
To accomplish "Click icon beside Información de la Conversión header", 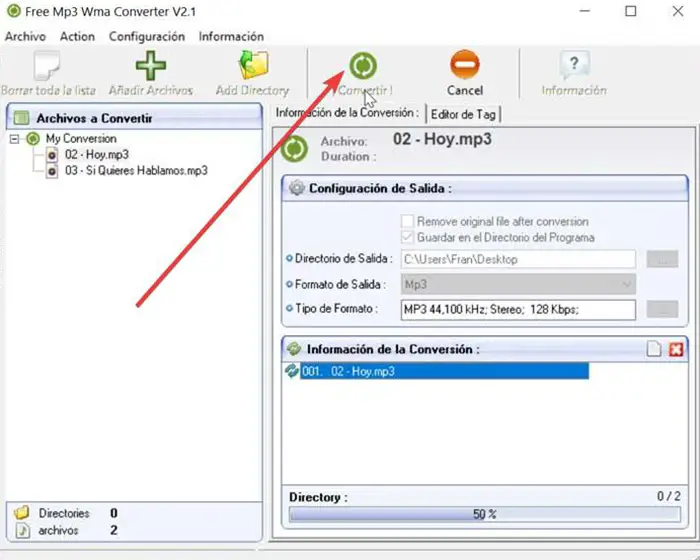I will 294,349.
